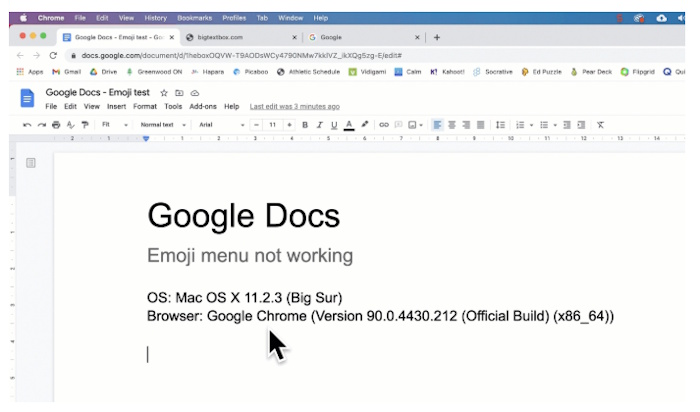This screenshot has height=412, width=700.
Task: Select the Paint format tool
Action: click(x=85, y=125)
